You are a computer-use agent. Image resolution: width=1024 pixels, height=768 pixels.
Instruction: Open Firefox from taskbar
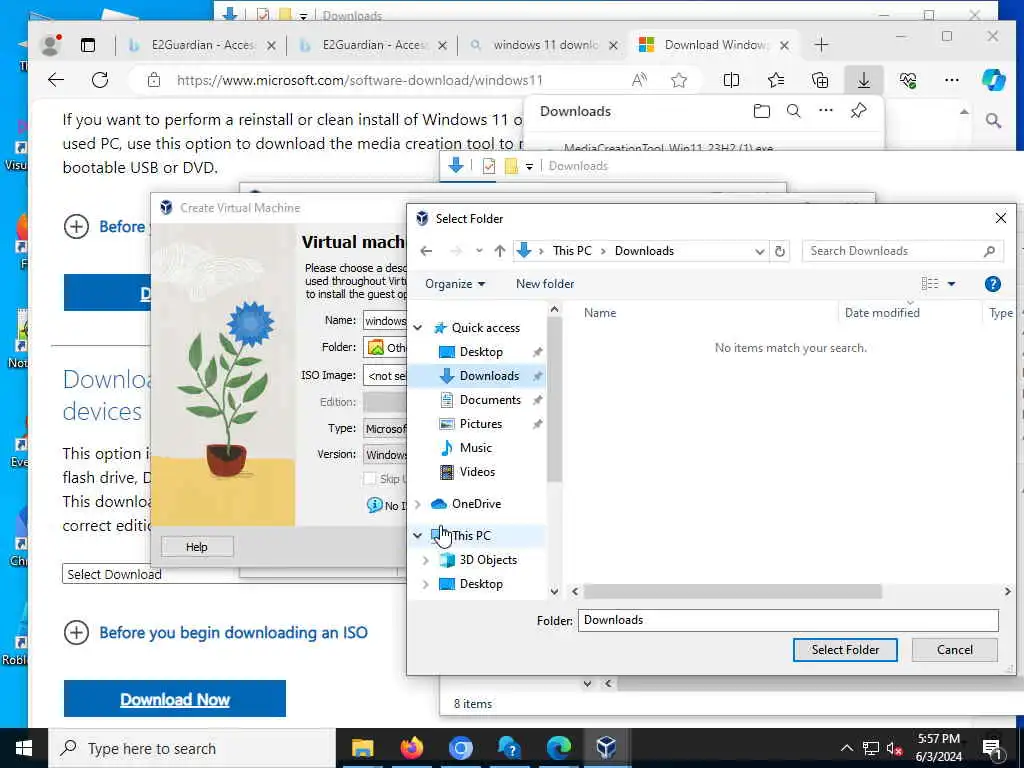click(411, 748)
